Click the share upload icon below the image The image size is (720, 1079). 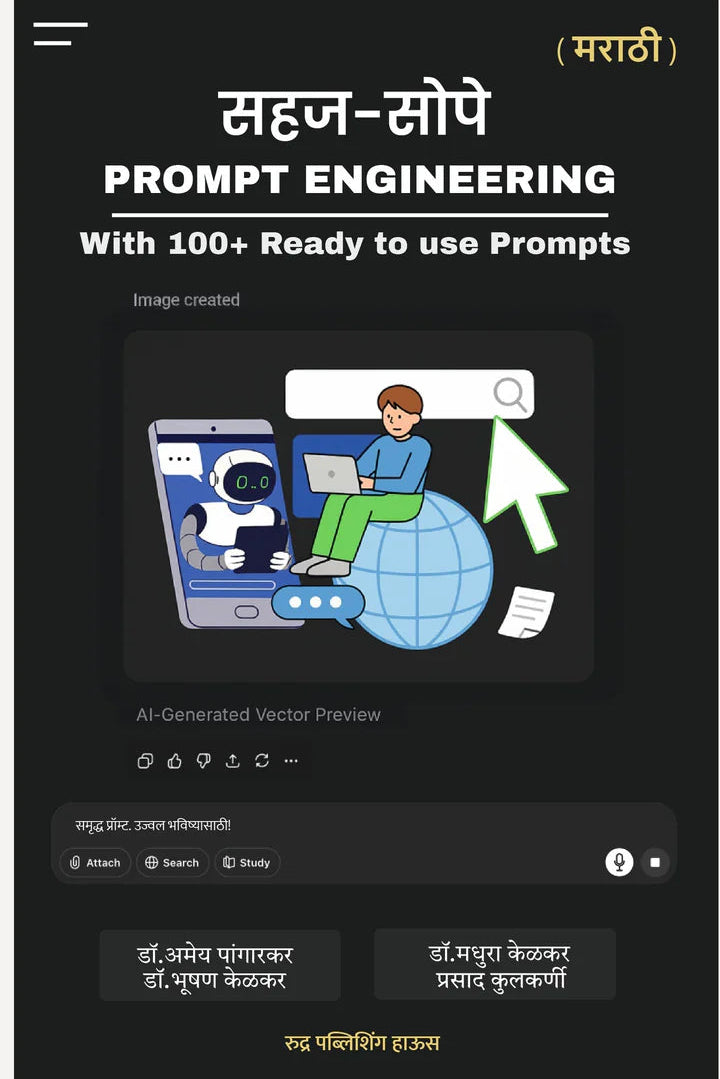(233, 760)
